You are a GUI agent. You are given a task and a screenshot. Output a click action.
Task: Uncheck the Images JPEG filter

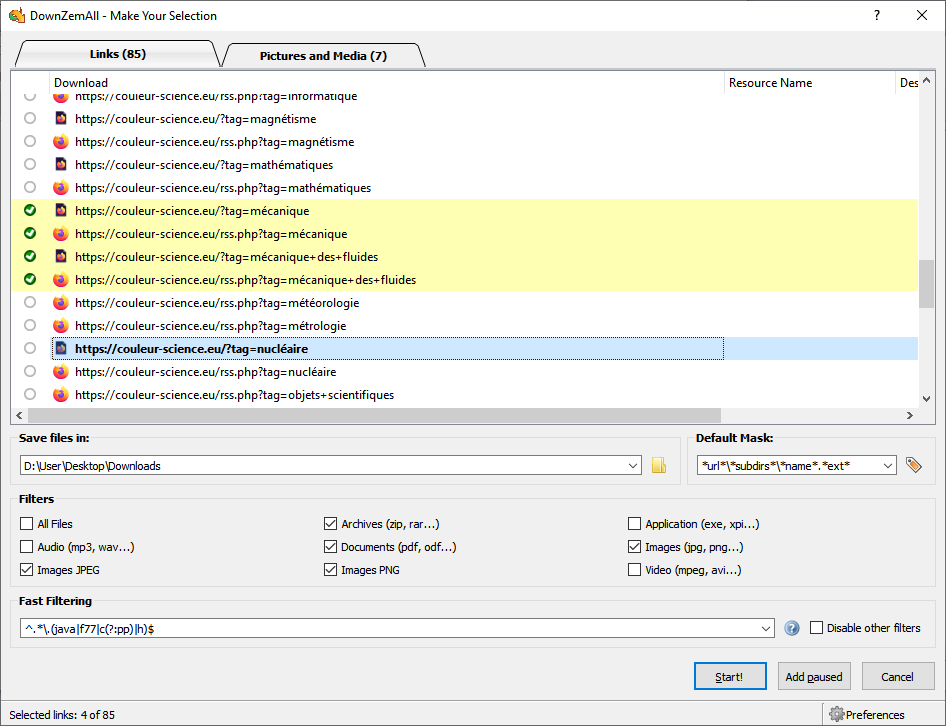(x=27, y=569)
